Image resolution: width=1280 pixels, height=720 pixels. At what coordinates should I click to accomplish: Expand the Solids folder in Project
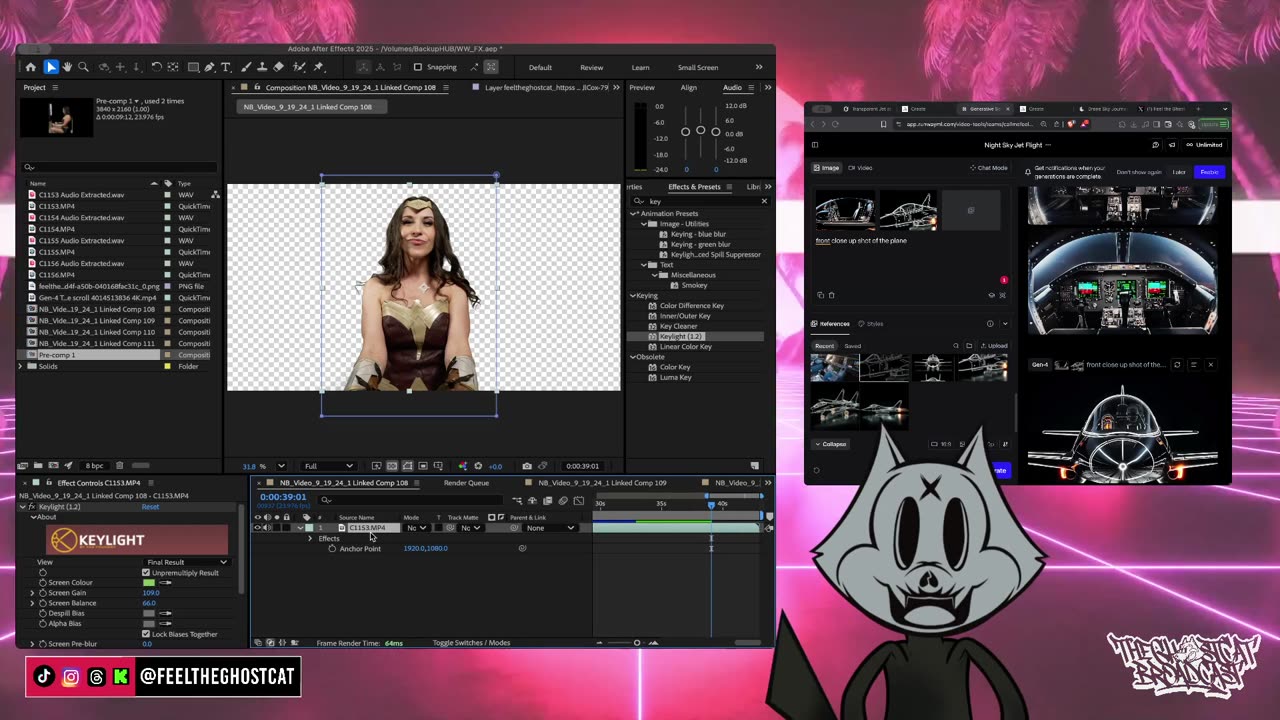click(x=21, y=366)
